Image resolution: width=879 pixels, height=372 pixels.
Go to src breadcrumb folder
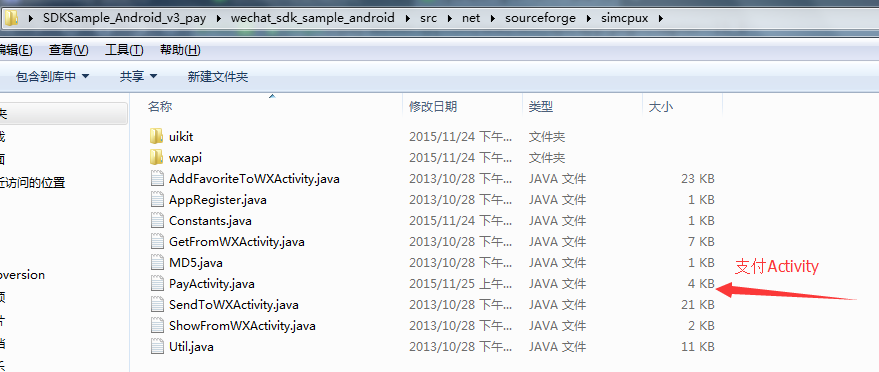coord(429,18)
